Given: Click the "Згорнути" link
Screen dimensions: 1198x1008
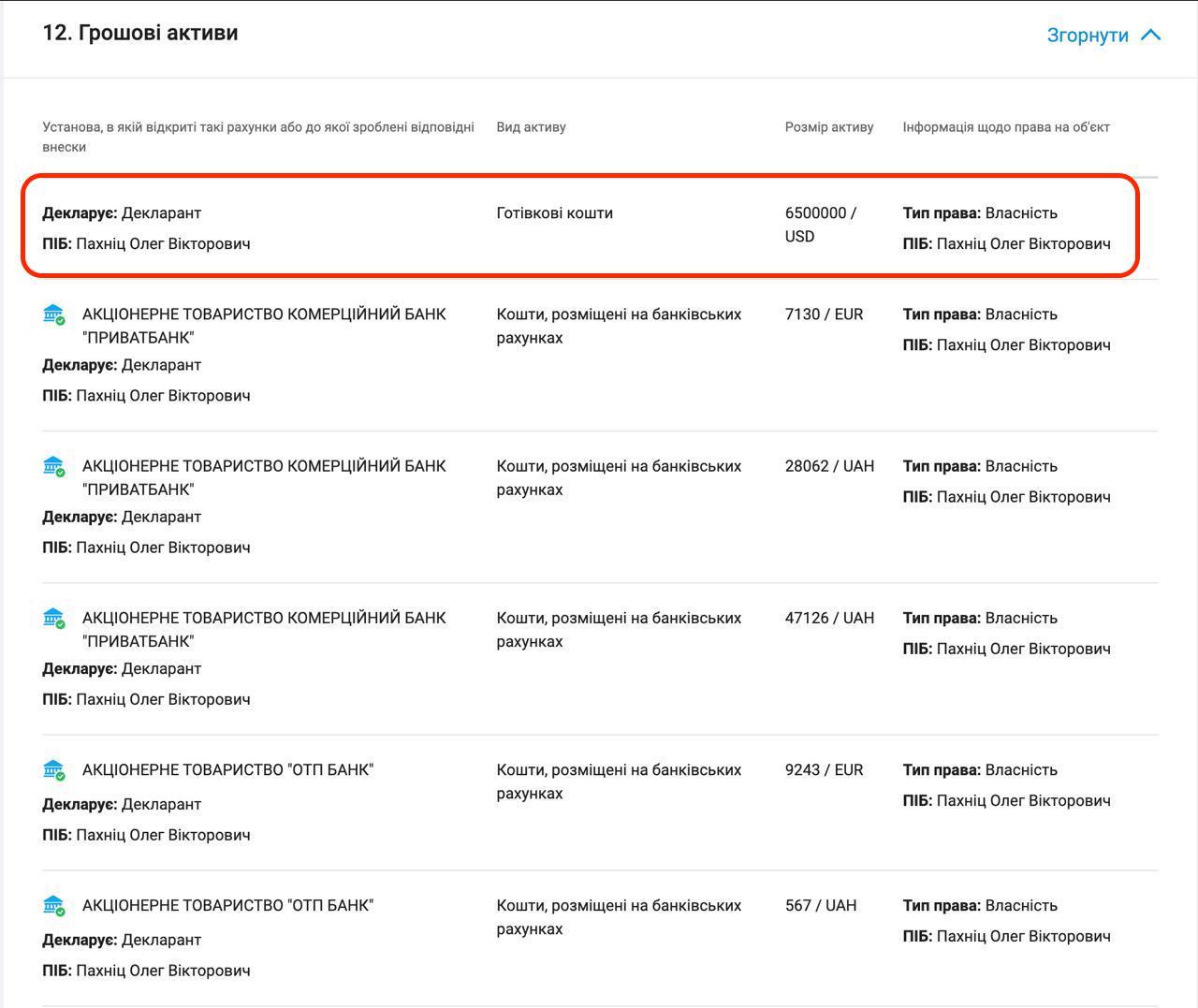Looking at the screenshot, I should click(1088, 36).
